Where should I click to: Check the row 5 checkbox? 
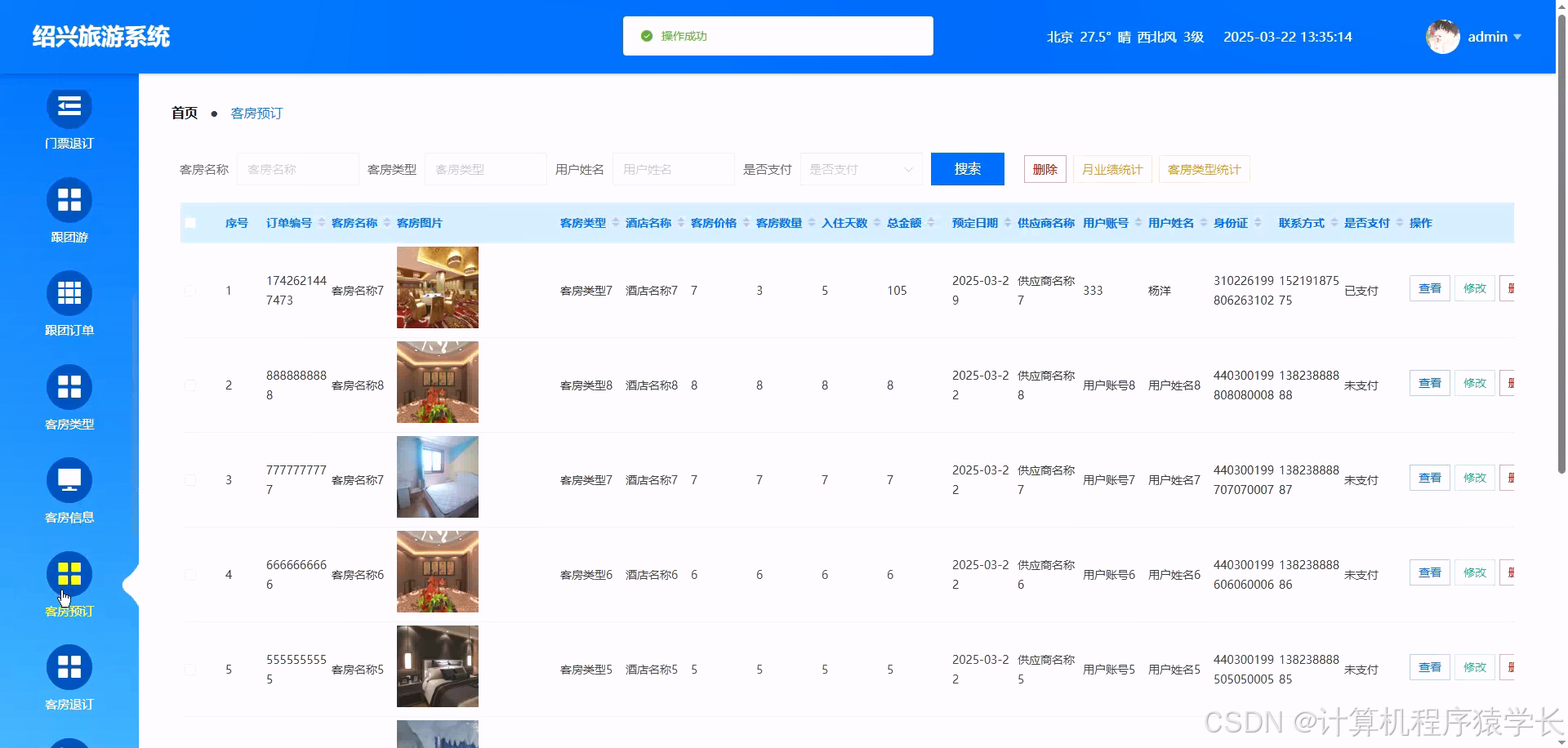[x=190, y=670]
